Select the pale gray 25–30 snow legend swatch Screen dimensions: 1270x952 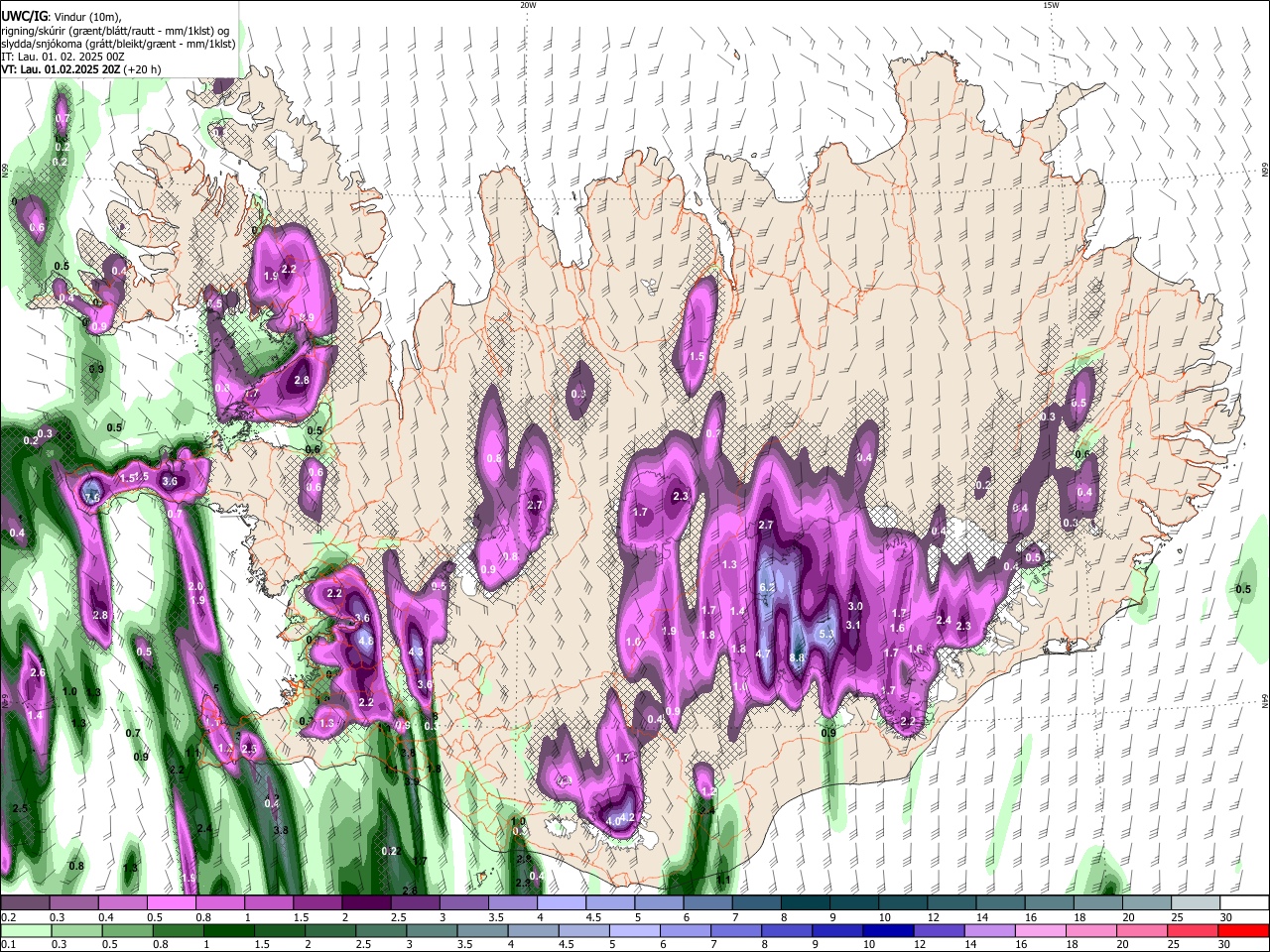(x=1195, y=903)
